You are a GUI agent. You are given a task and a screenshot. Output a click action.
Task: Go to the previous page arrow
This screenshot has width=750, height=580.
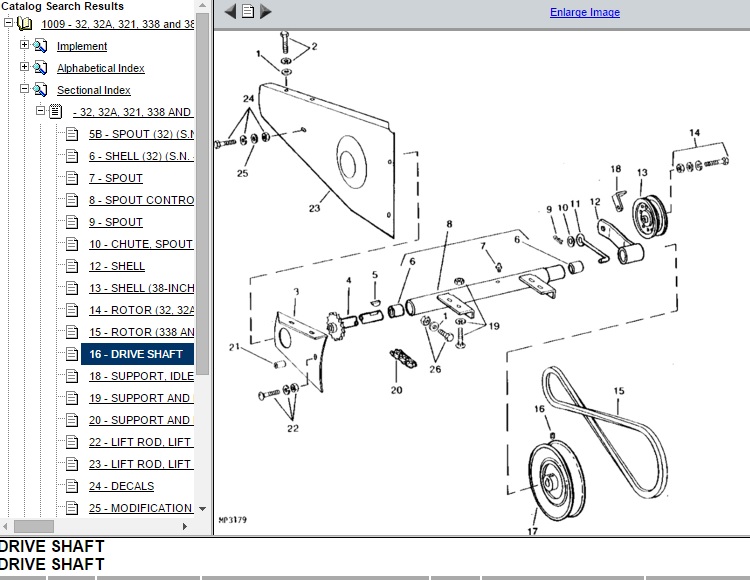point(230,12)
